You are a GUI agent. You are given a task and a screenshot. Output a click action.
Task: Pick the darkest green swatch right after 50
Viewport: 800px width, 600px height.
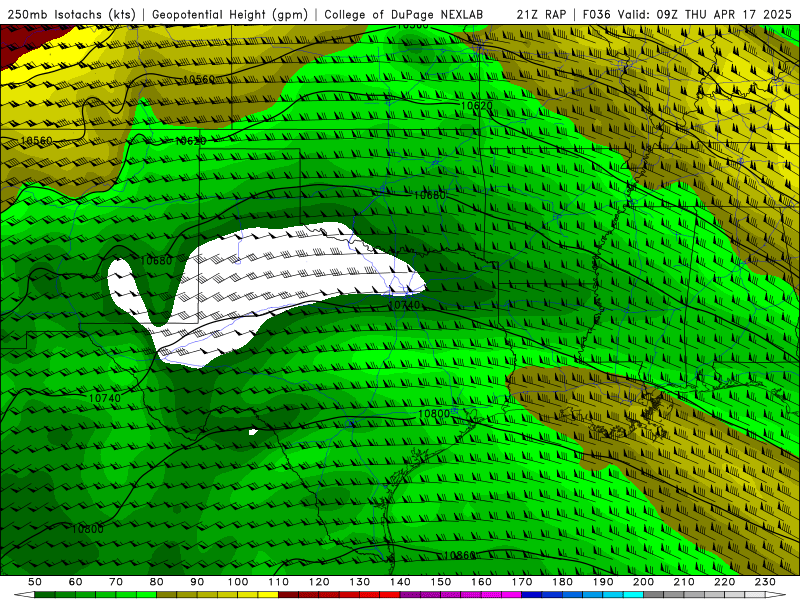pos(45,594)
